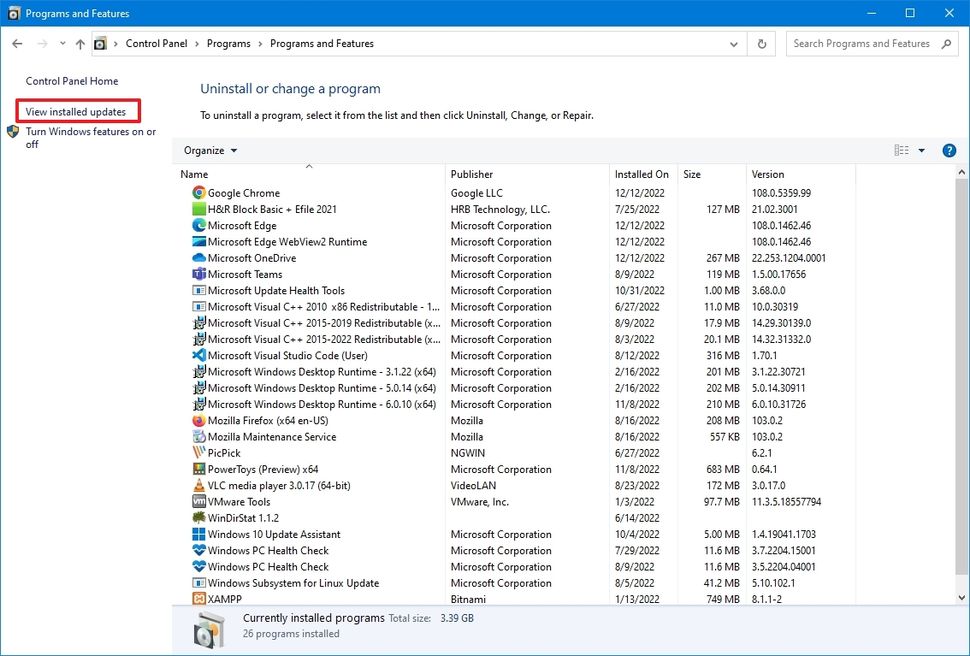Click the Microsoft Teams icon
This screenshot has width=970, height=656.
[x=197, y=274]
